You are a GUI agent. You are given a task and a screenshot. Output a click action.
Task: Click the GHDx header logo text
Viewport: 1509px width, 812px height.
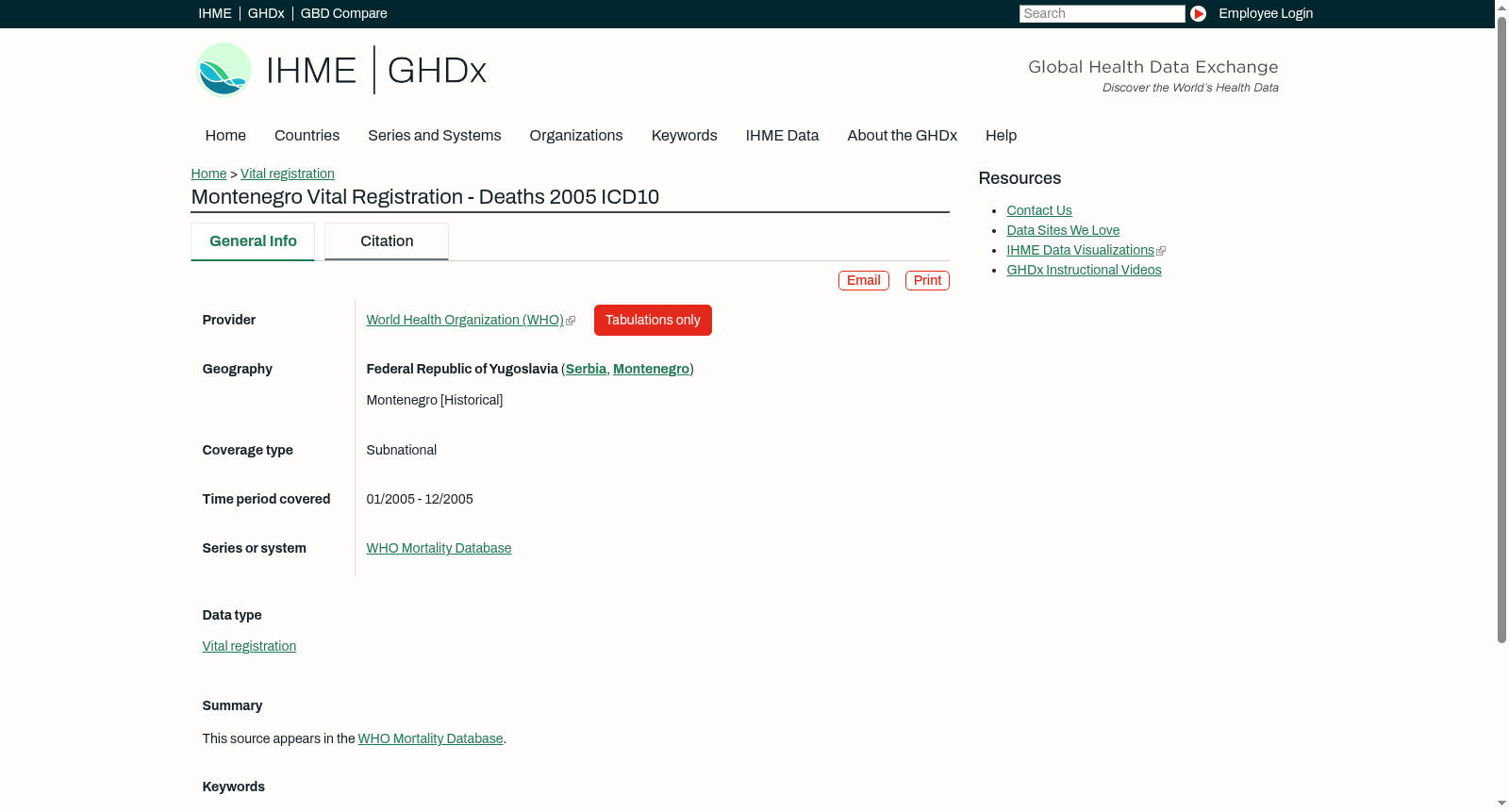(x=437, y=70)
